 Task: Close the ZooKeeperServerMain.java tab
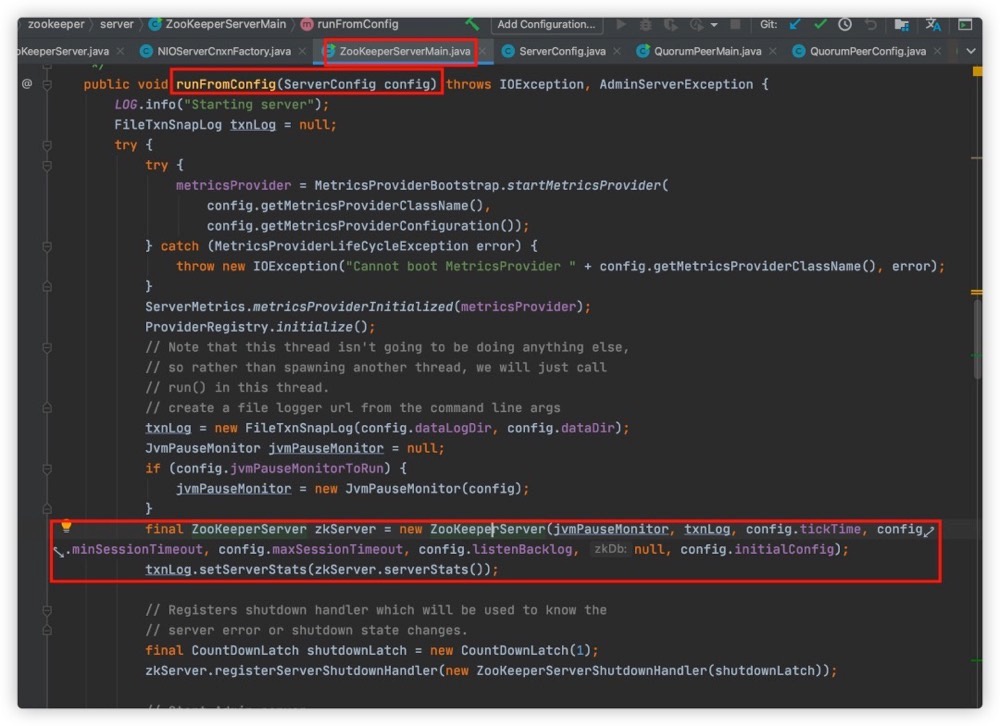coord(482,51)
